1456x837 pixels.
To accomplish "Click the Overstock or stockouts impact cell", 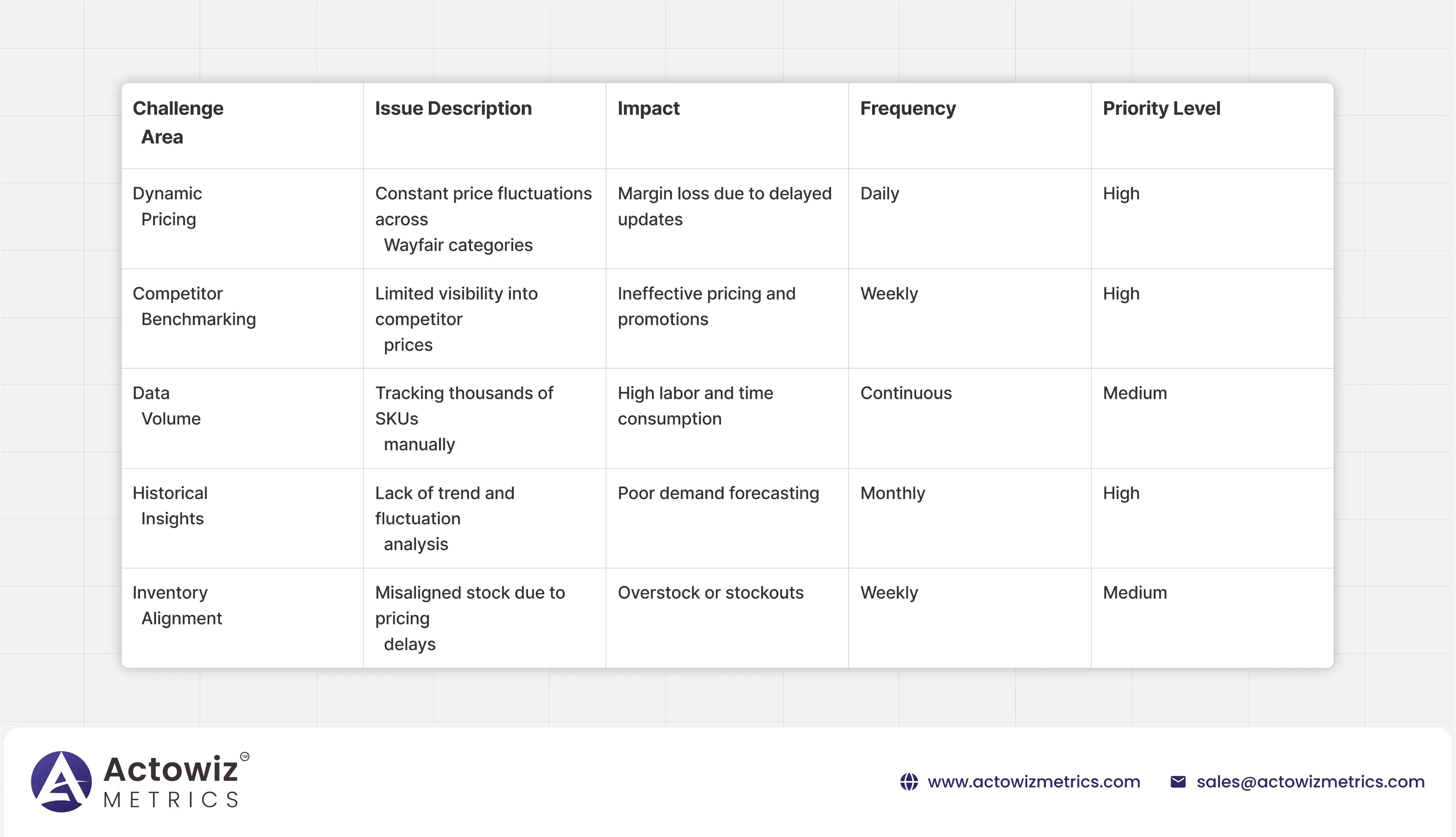I will tap(711, 593).
